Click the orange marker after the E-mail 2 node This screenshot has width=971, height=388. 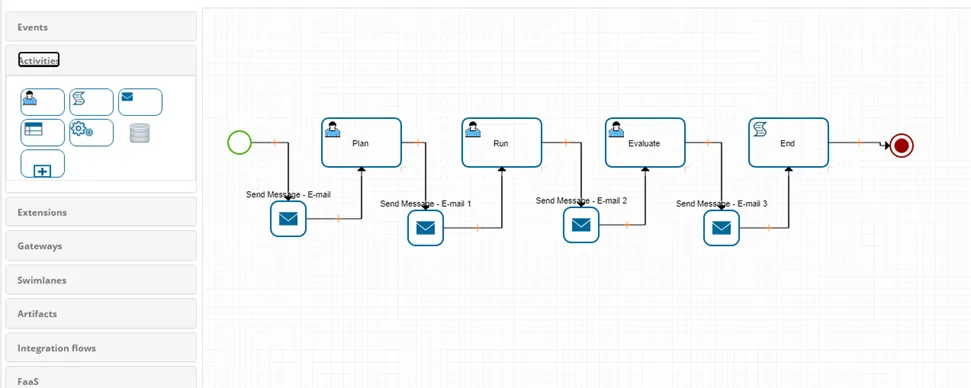[x=627, y=225]
